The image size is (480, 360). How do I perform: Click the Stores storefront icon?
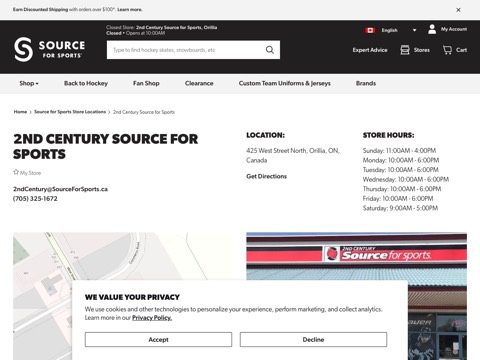coord(405,50)
